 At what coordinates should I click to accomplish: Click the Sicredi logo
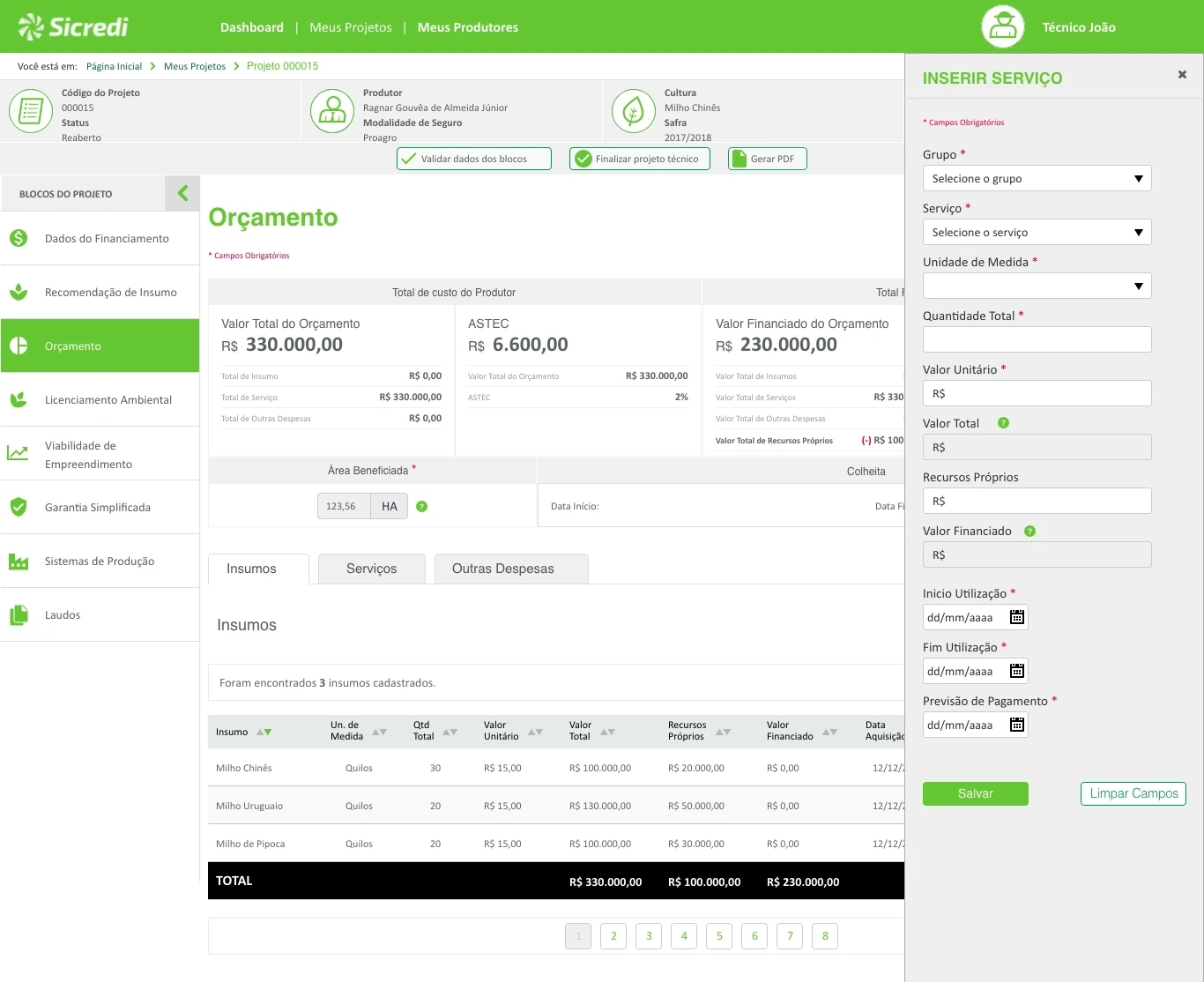point(73,27)
